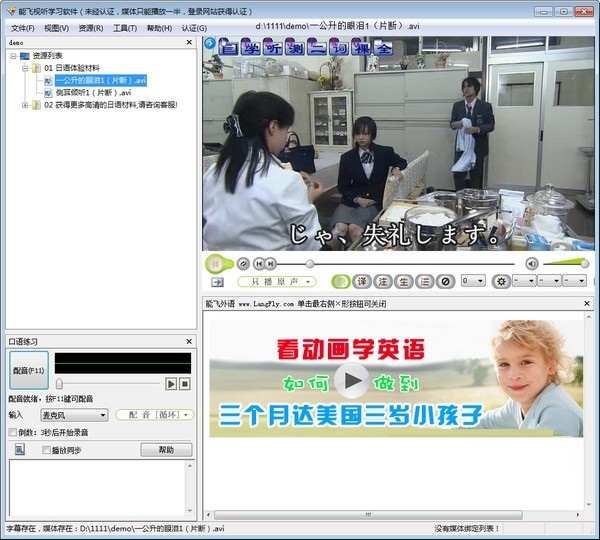Viewport: 600px width, 540px height.
Task: Toggle the green original subtitle button
Action: click(x=341, y=282)
